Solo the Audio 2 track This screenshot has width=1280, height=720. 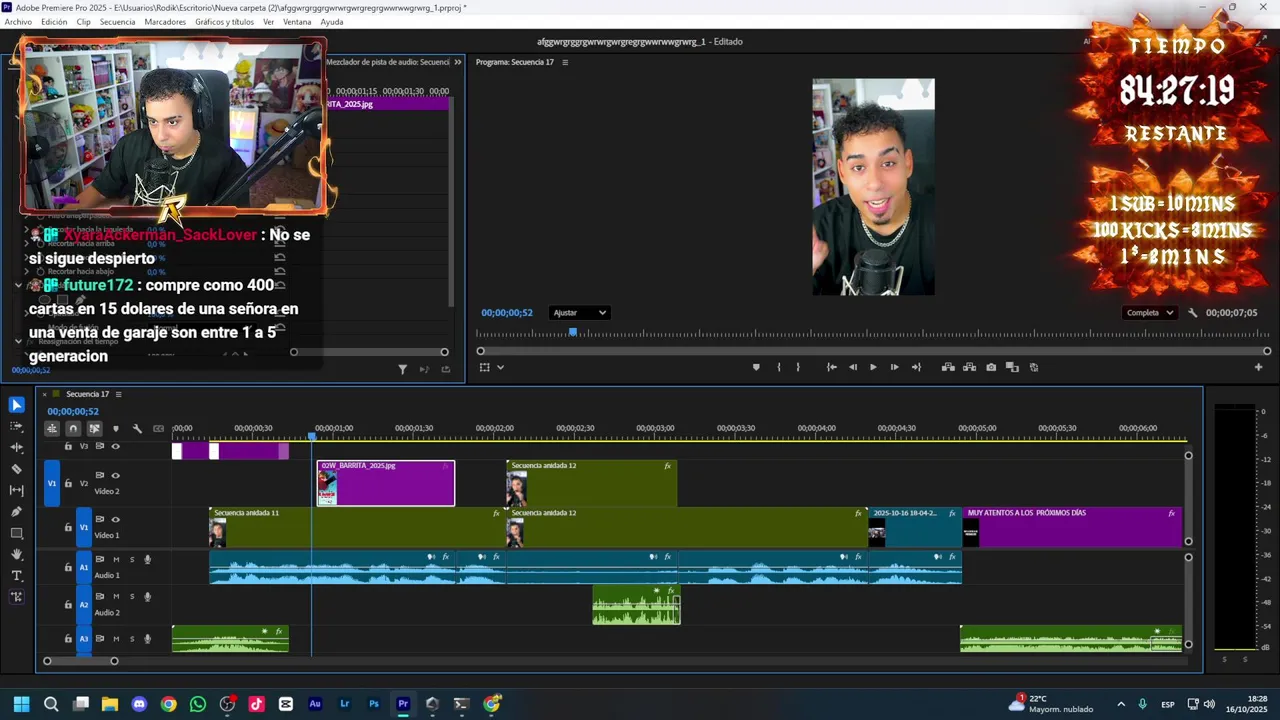[131, 597]
